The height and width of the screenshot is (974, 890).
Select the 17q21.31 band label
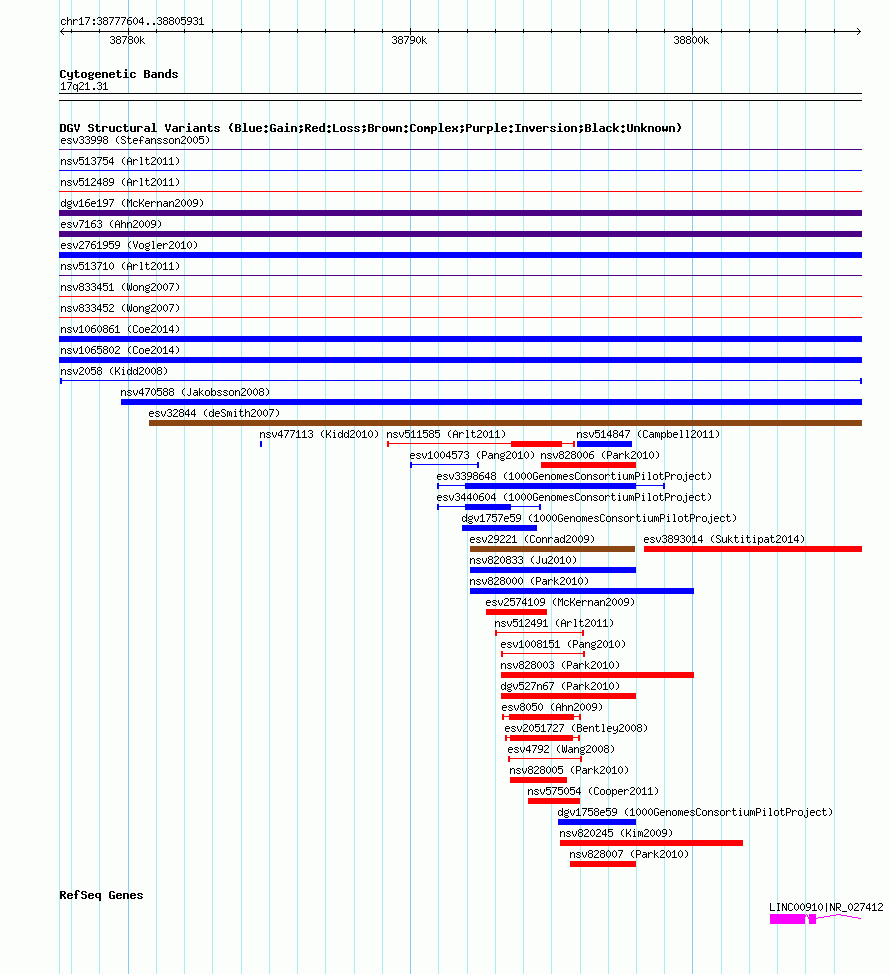click(84, 86)
